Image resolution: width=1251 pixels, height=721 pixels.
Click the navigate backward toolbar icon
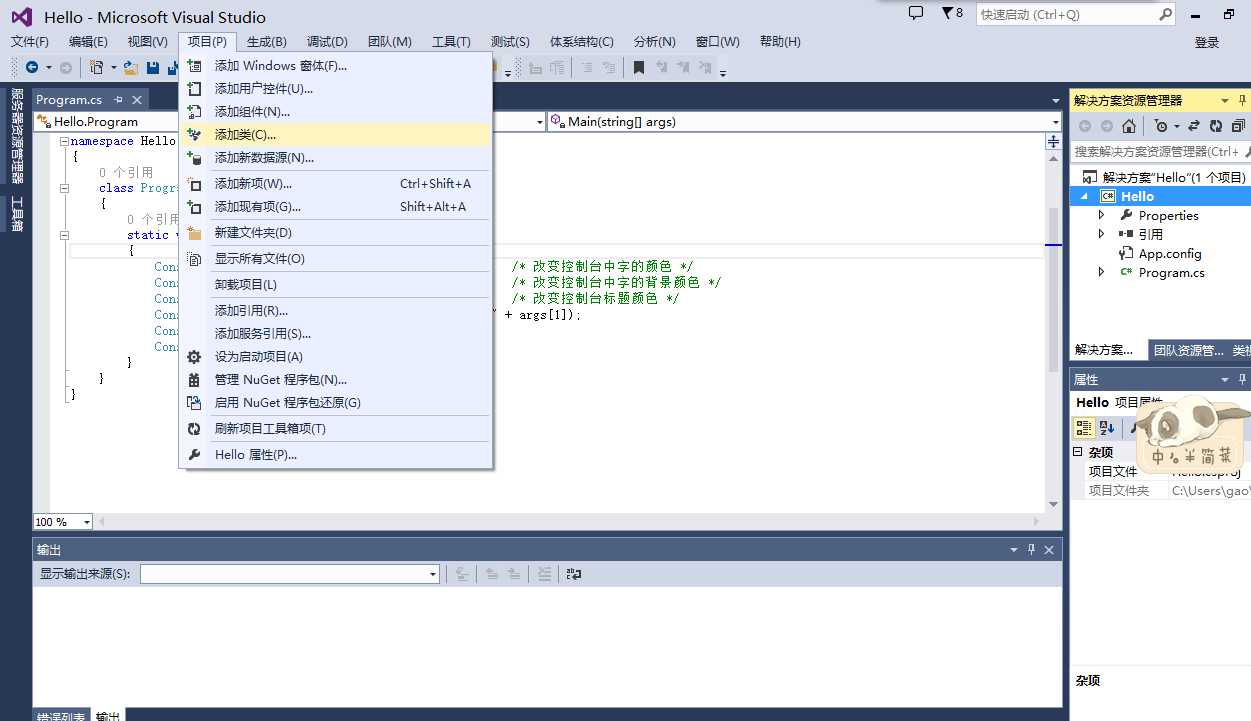click(32, 68)
